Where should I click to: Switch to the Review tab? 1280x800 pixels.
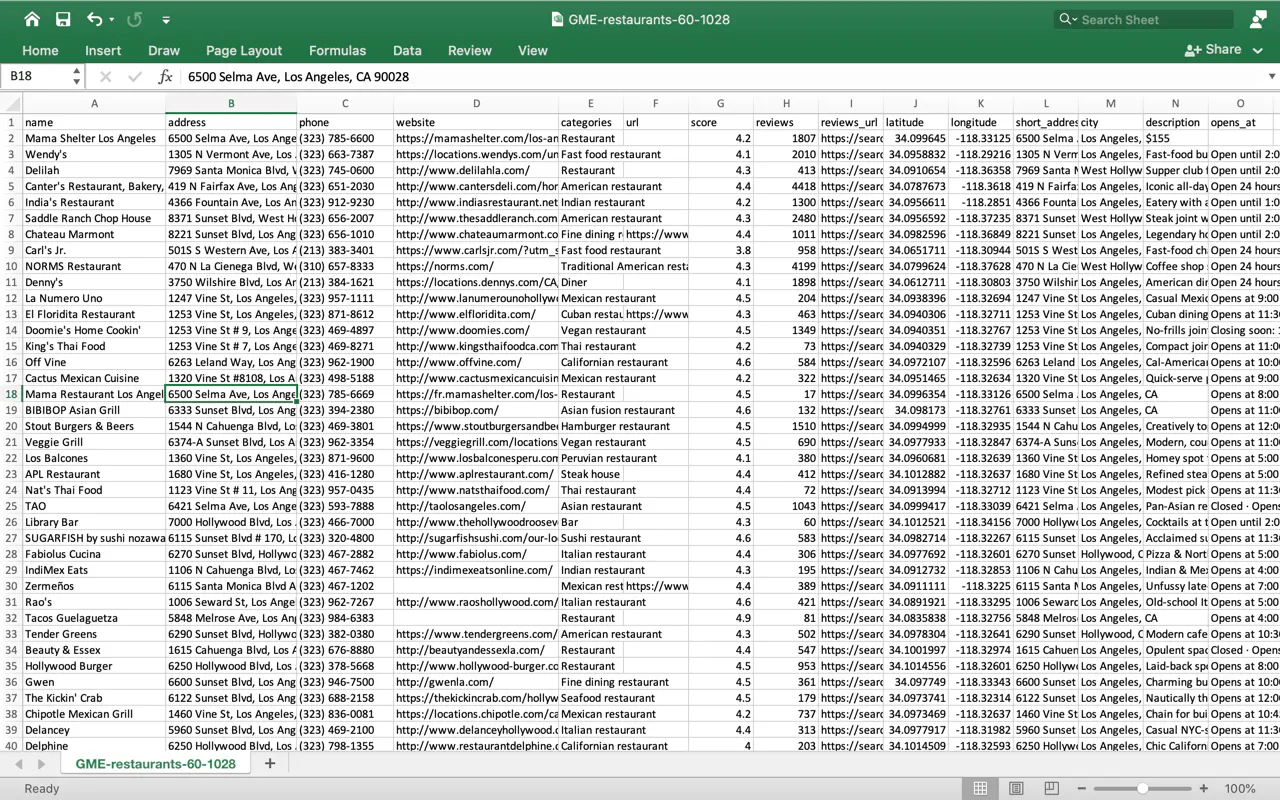[469, 51]
